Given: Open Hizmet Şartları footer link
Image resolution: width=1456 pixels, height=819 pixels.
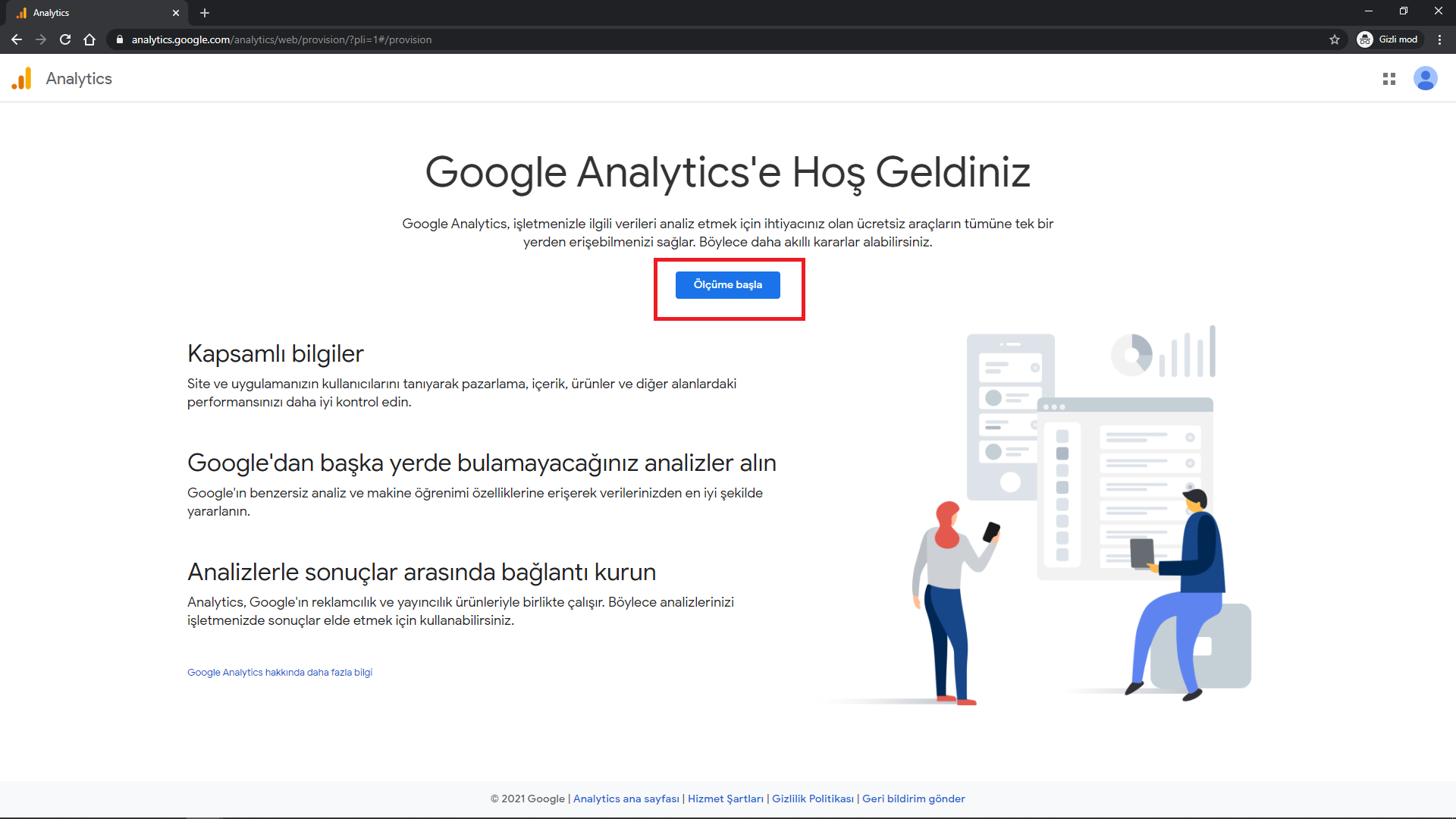Looking at the screenshot, I should 726,799.
